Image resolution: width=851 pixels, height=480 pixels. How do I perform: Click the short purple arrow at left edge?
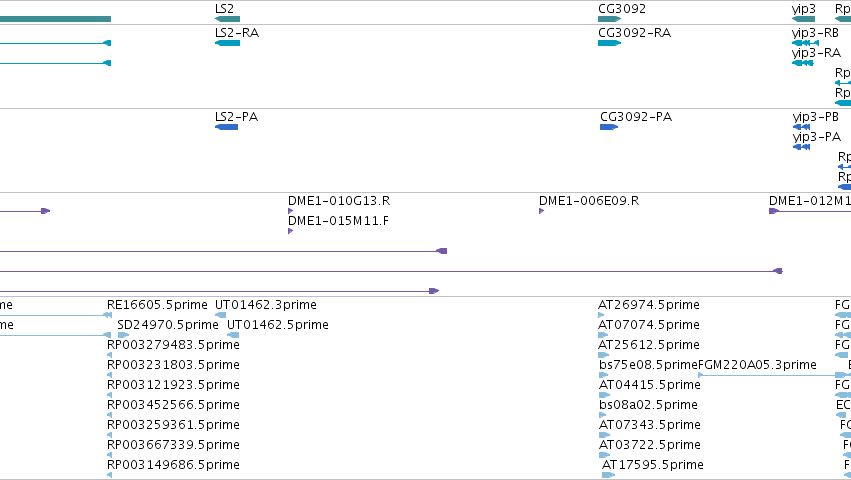(25, 211)
